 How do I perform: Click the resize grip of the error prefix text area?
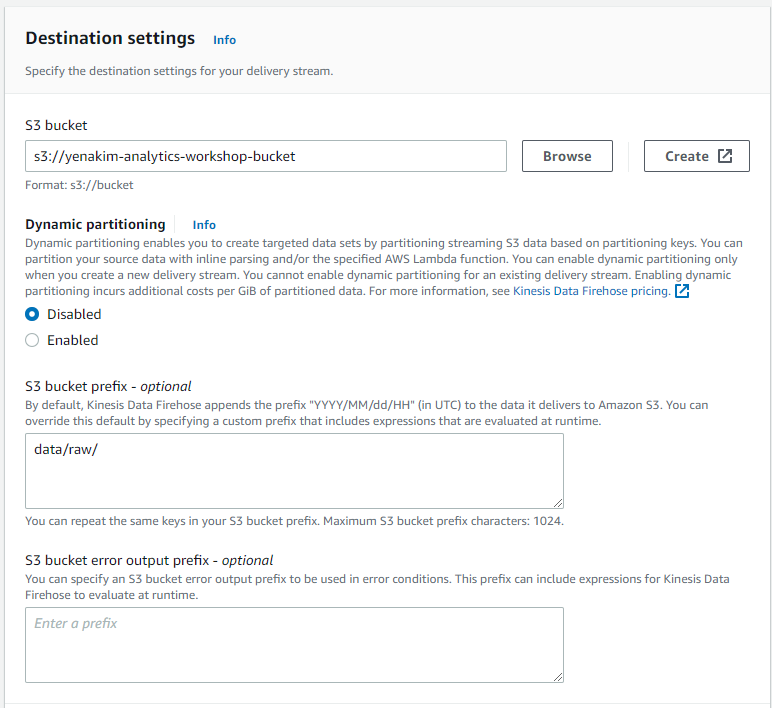point(557,676)
